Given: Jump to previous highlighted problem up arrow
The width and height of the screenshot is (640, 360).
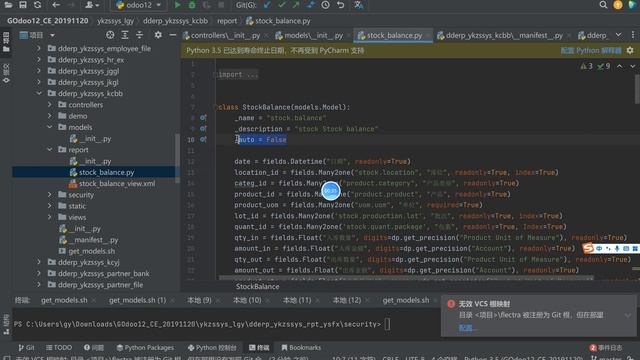Looking at the screenshot, I should click(620, 66).
